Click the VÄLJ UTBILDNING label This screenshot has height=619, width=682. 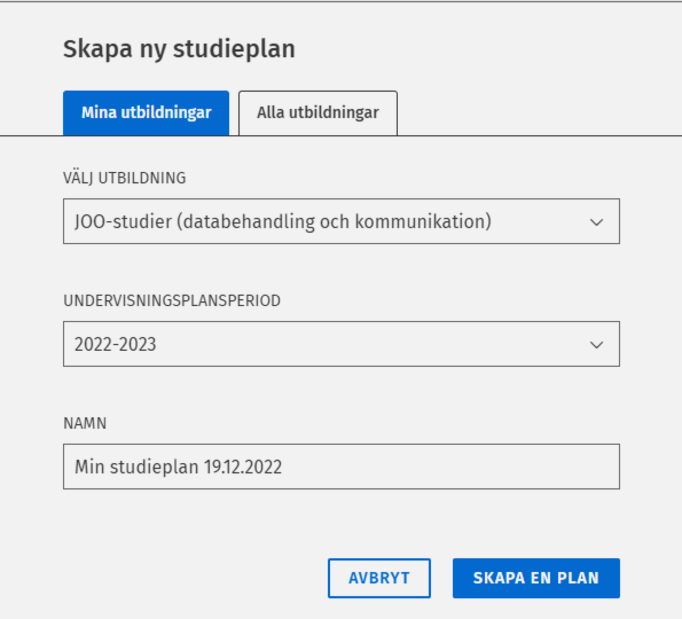124,178
